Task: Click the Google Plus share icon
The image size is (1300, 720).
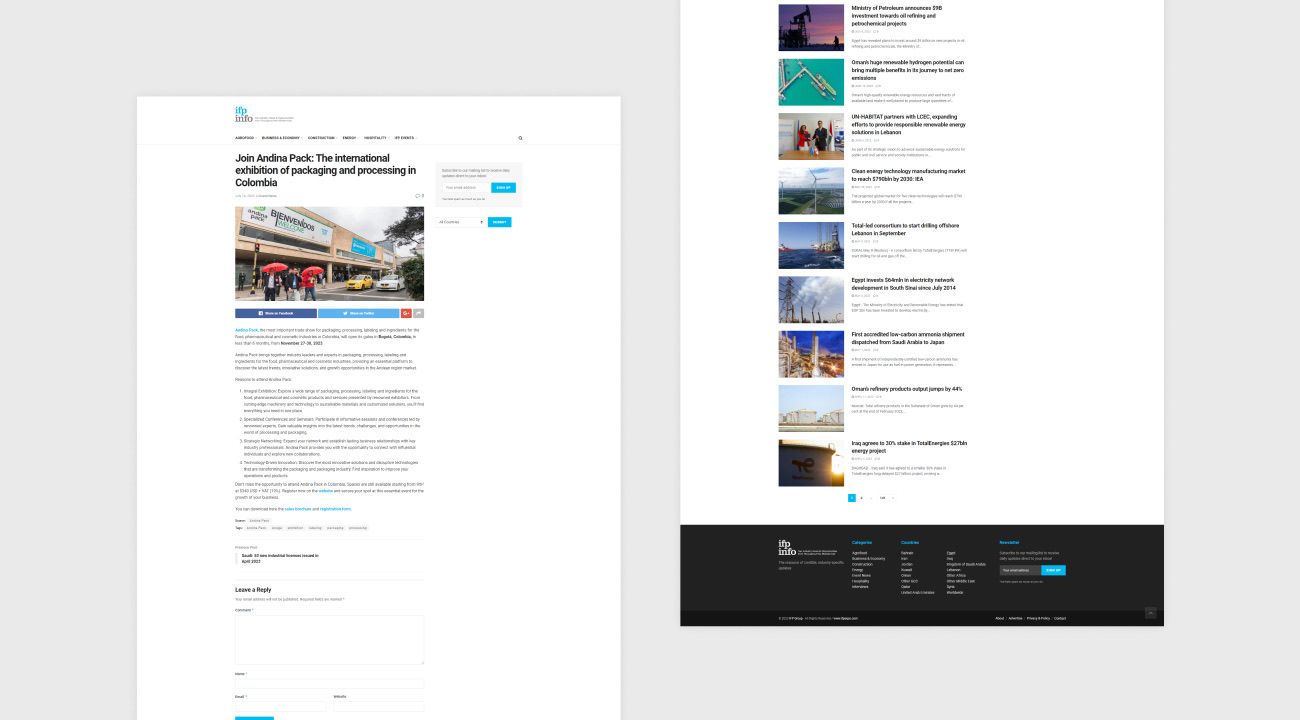Action: (406, 313)
